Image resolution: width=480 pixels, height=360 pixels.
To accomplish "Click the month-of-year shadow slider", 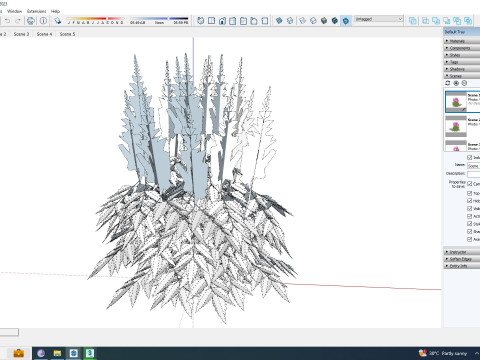I will click(95, 21).
